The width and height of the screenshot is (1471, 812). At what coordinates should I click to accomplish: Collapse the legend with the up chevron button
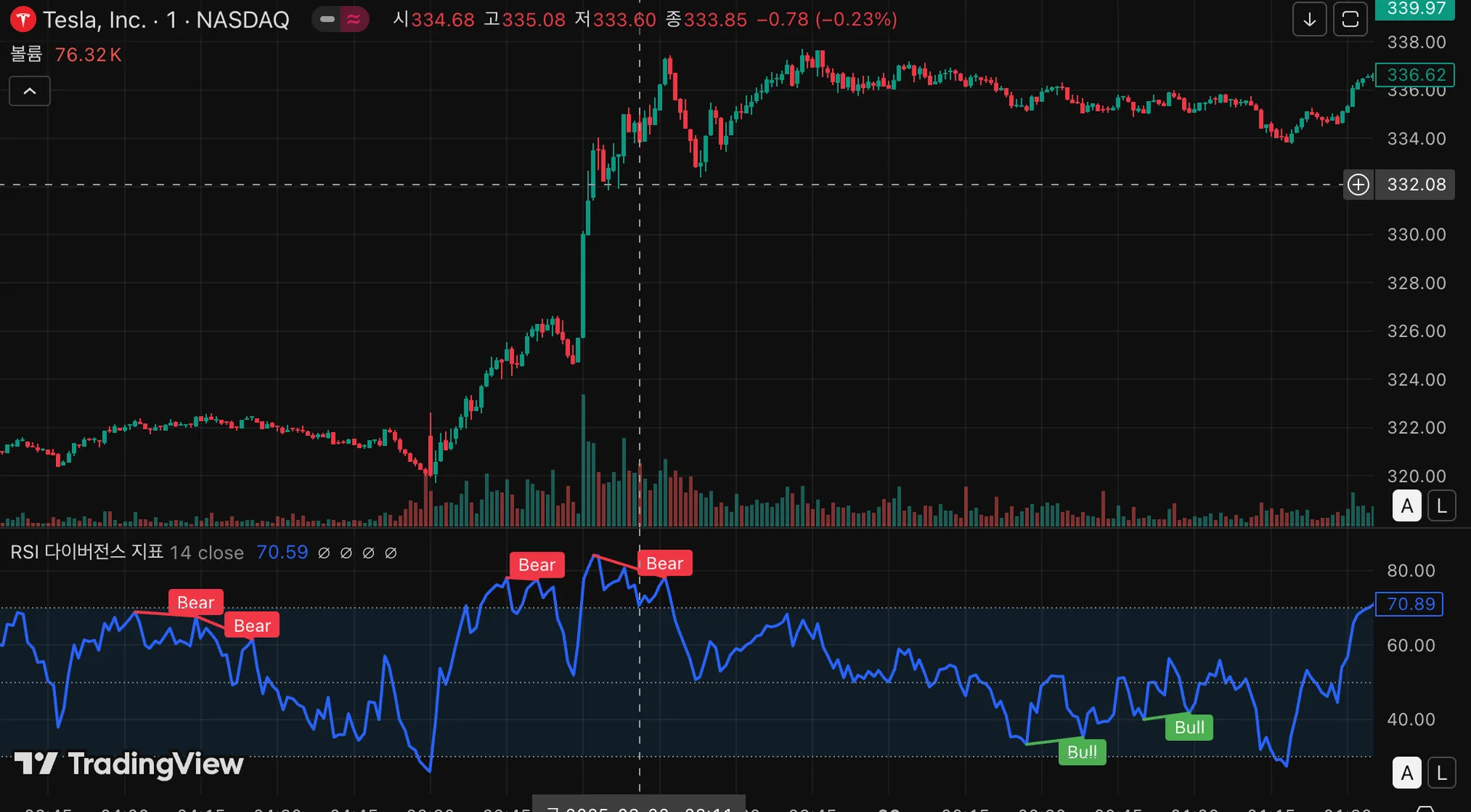pyautogui.click(x=30, y=91)
